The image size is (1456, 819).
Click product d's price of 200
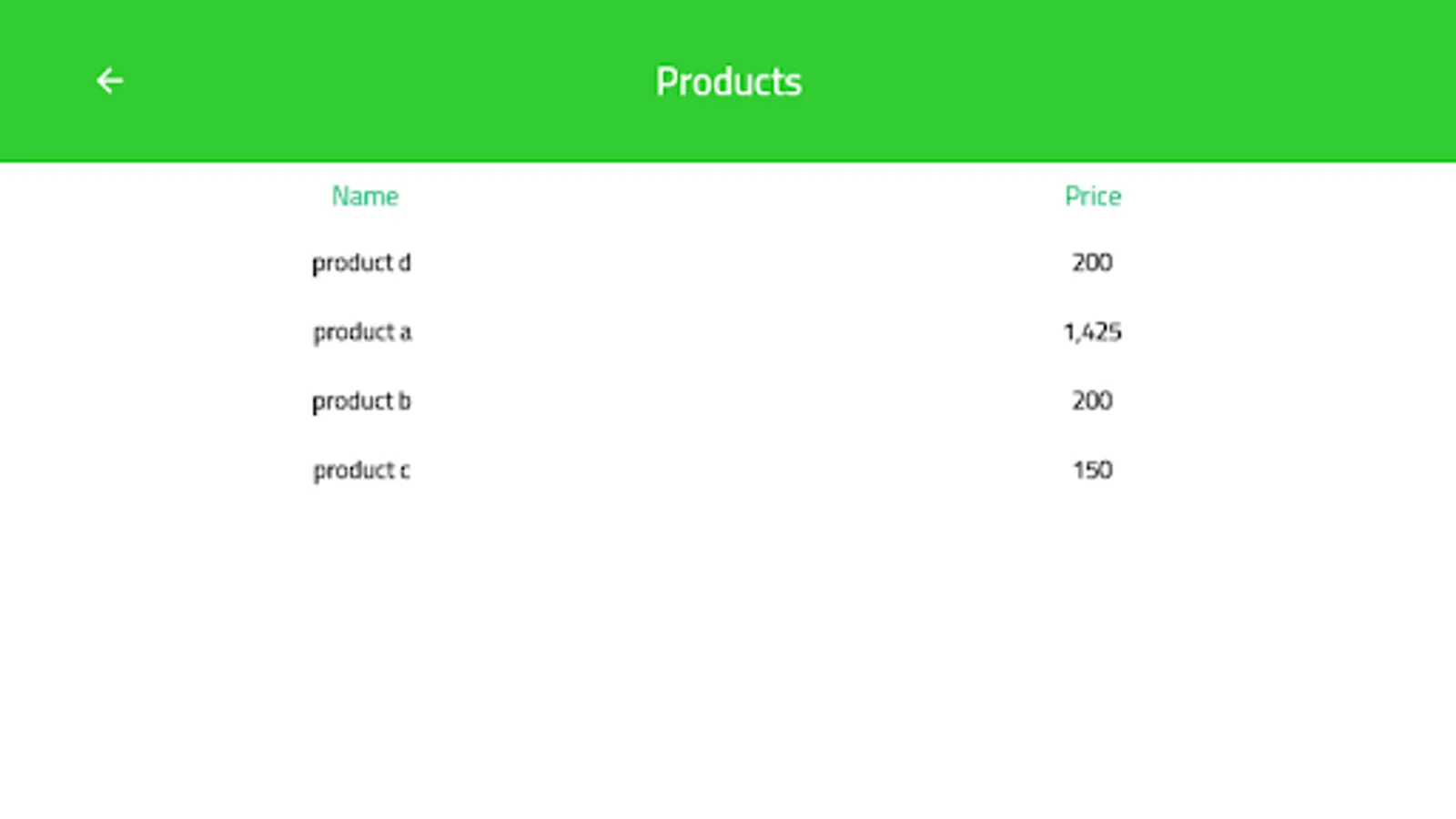point(1092,263)
